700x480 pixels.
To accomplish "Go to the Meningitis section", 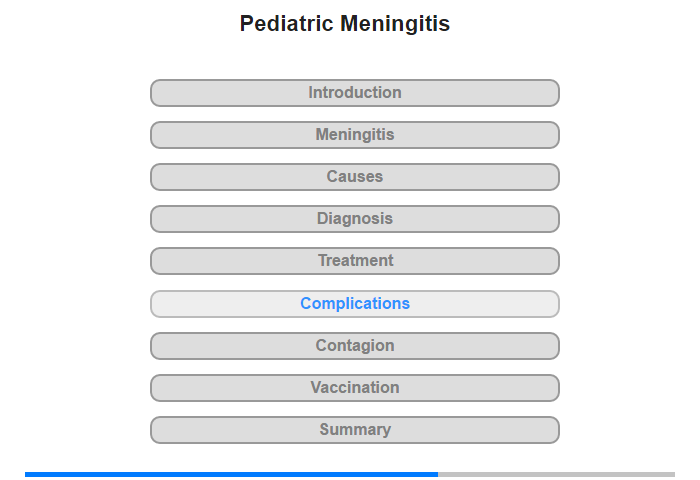I will coord(355,135).
